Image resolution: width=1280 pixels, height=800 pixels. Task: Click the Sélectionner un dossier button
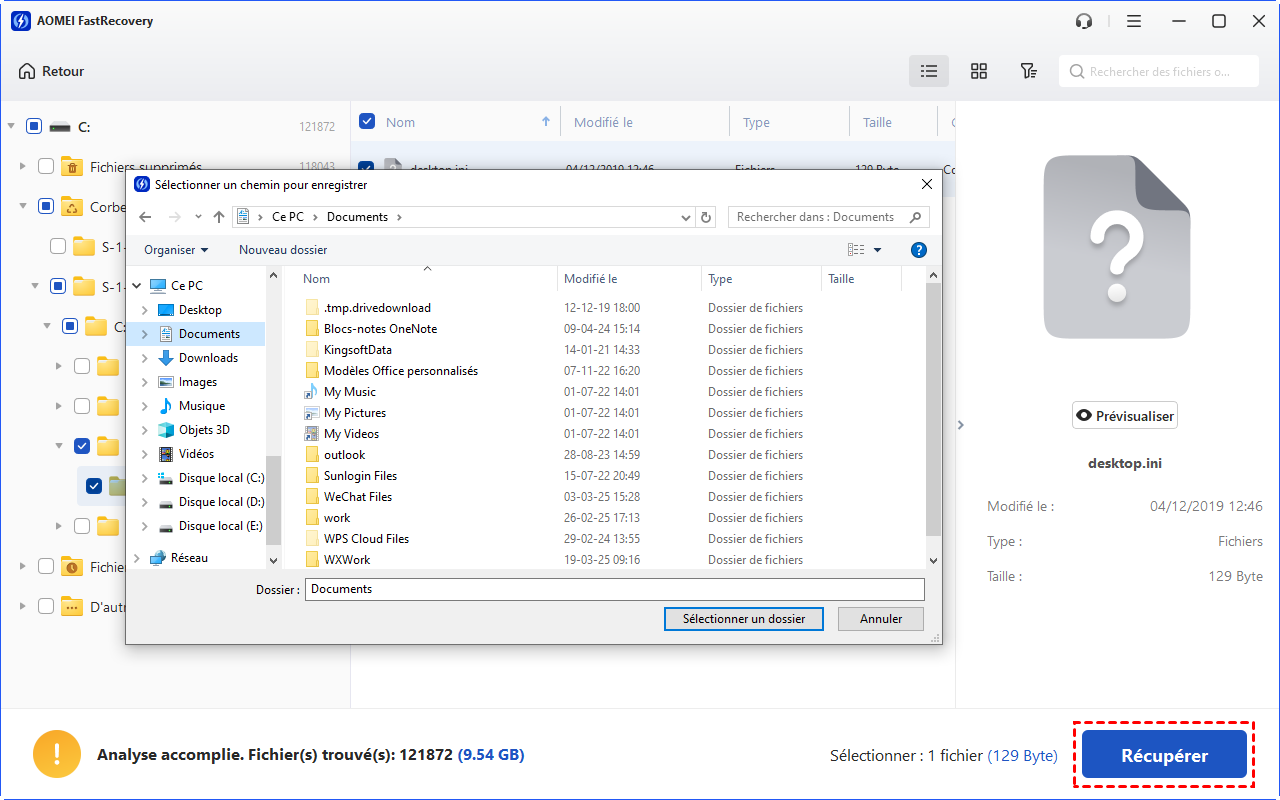coord(743,619)
